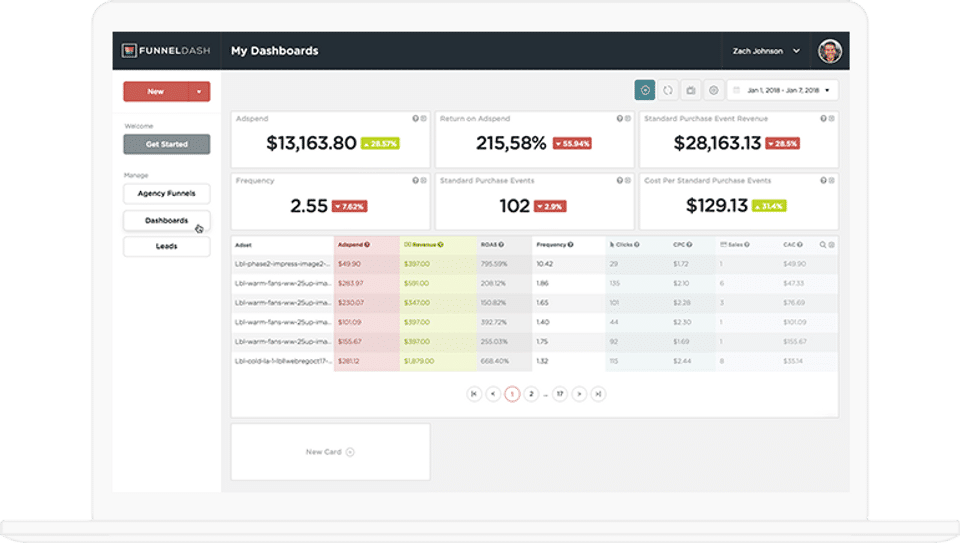Go to next table page
This screenshot has width=960, height=543.
point(579,394)
